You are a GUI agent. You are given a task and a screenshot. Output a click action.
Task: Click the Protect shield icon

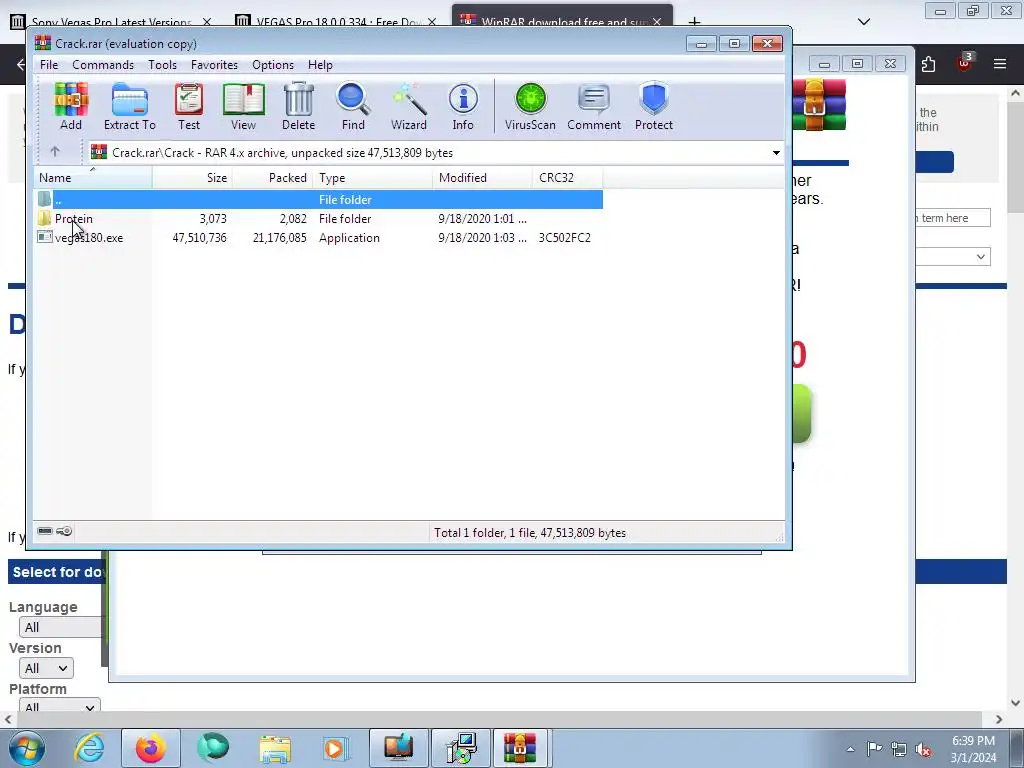click(x=654, y=106)
